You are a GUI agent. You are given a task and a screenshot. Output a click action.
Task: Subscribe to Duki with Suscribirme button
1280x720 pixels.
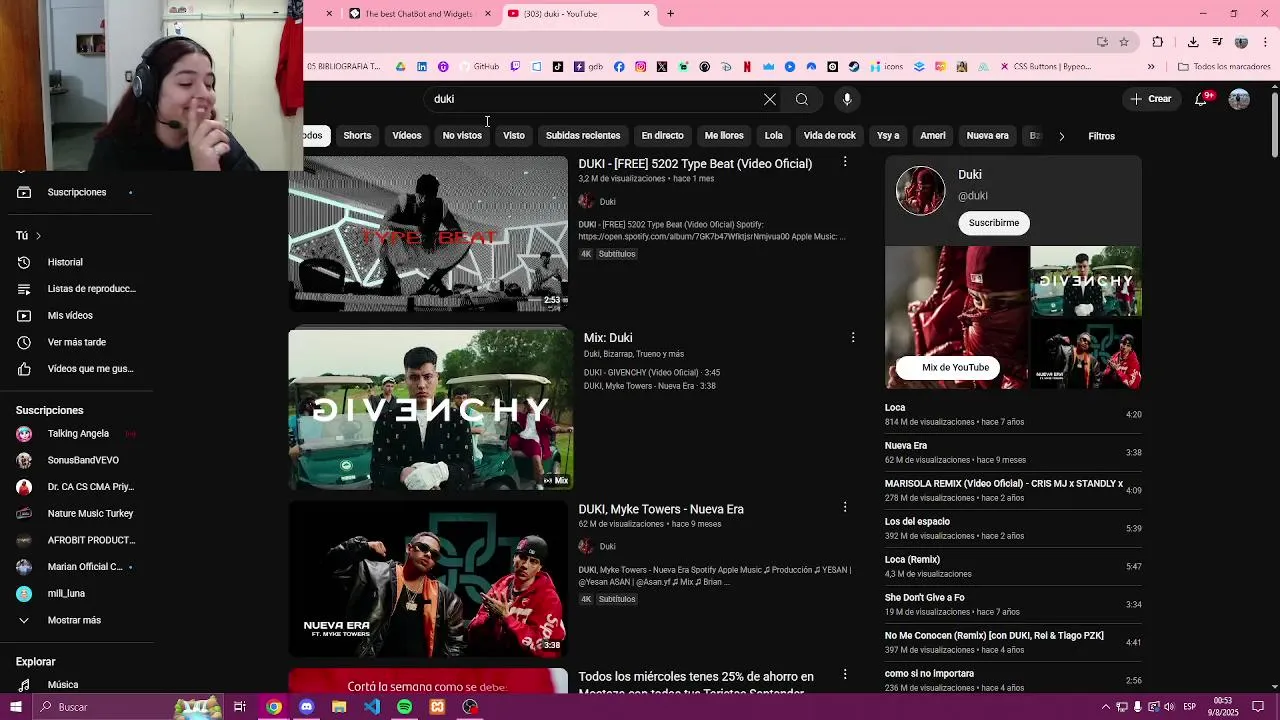click(x=994, y=223)
